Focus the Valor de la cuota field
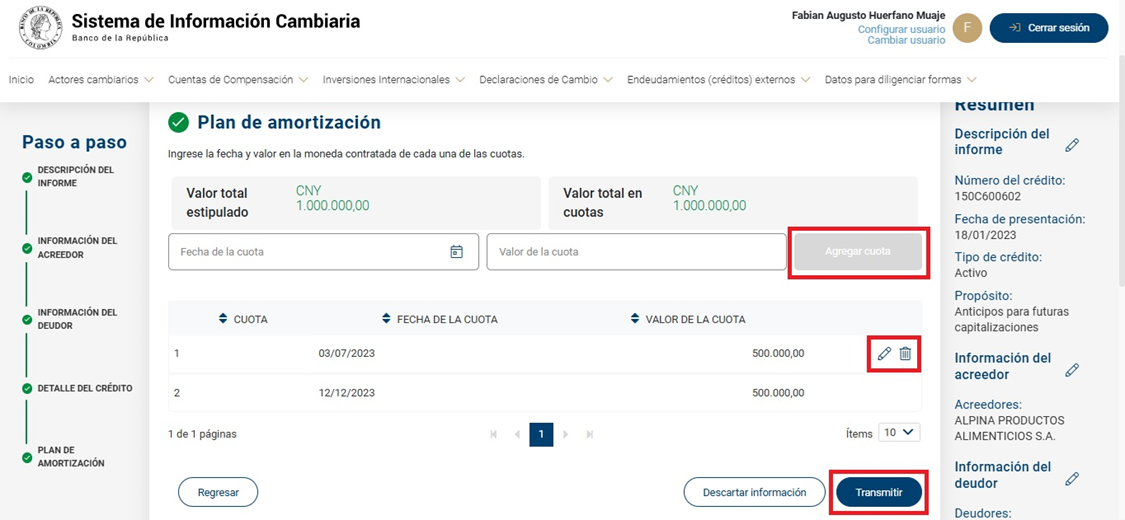This screenshot has height=520, width=1125. 636,252
